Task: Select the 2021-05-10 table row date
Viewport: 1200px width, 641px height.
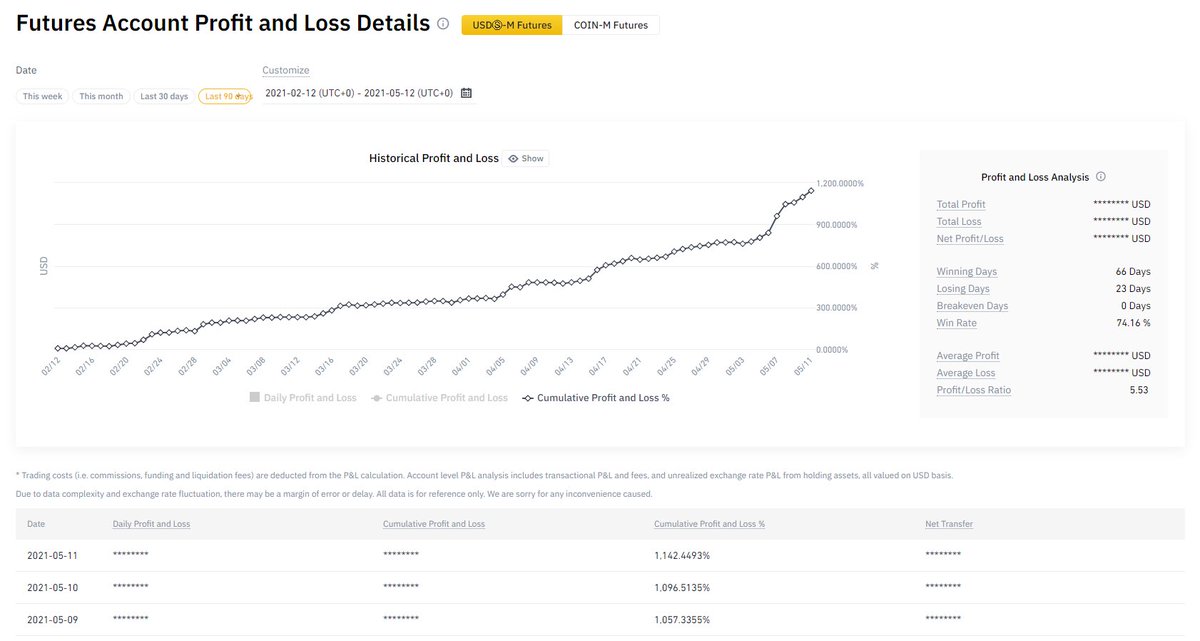Action: [x=52, y=586]
